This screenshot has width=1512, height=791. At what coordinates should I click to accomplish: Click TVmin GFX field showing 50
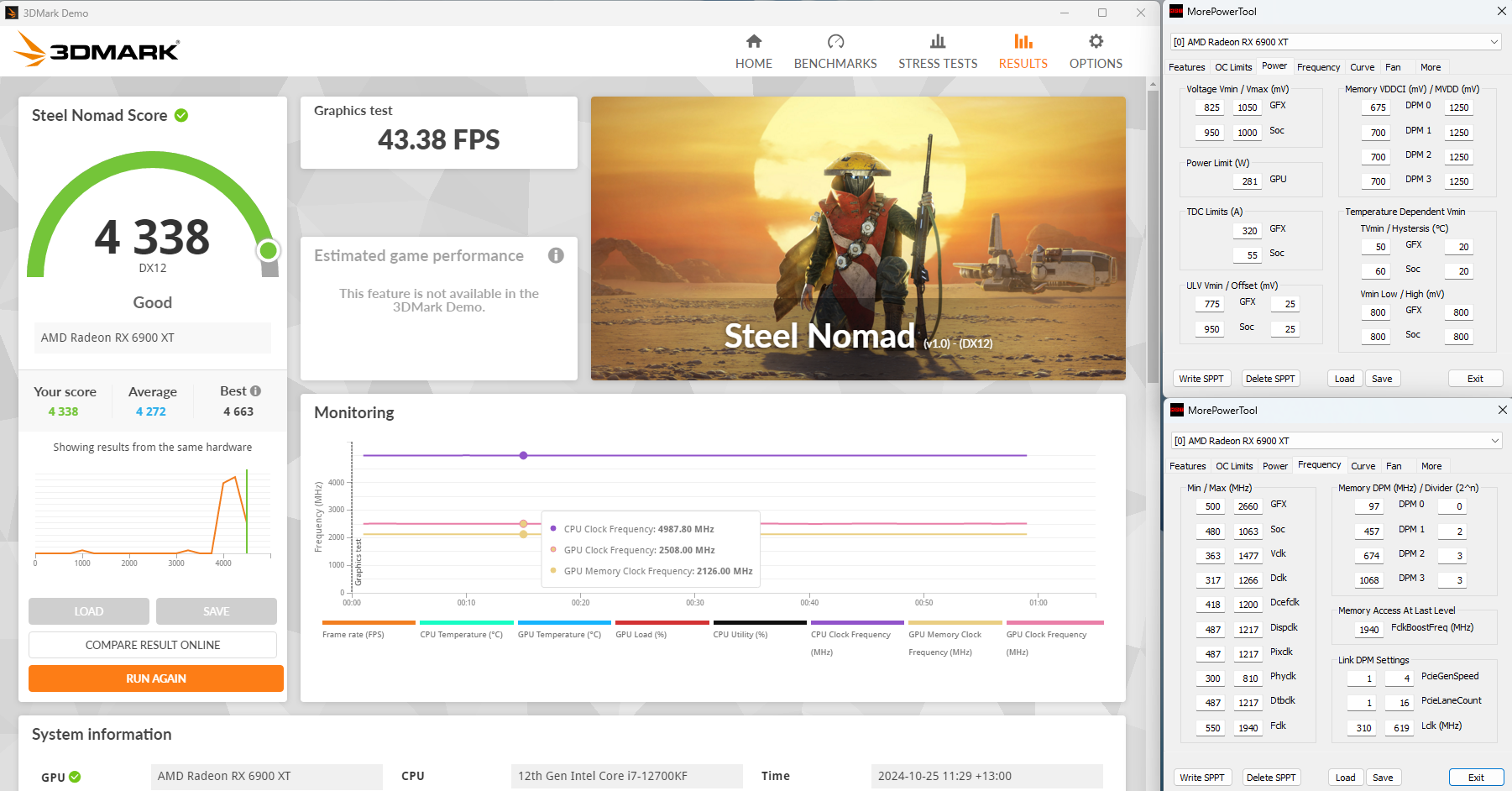pyautogui.click(x=1377, y=247)
